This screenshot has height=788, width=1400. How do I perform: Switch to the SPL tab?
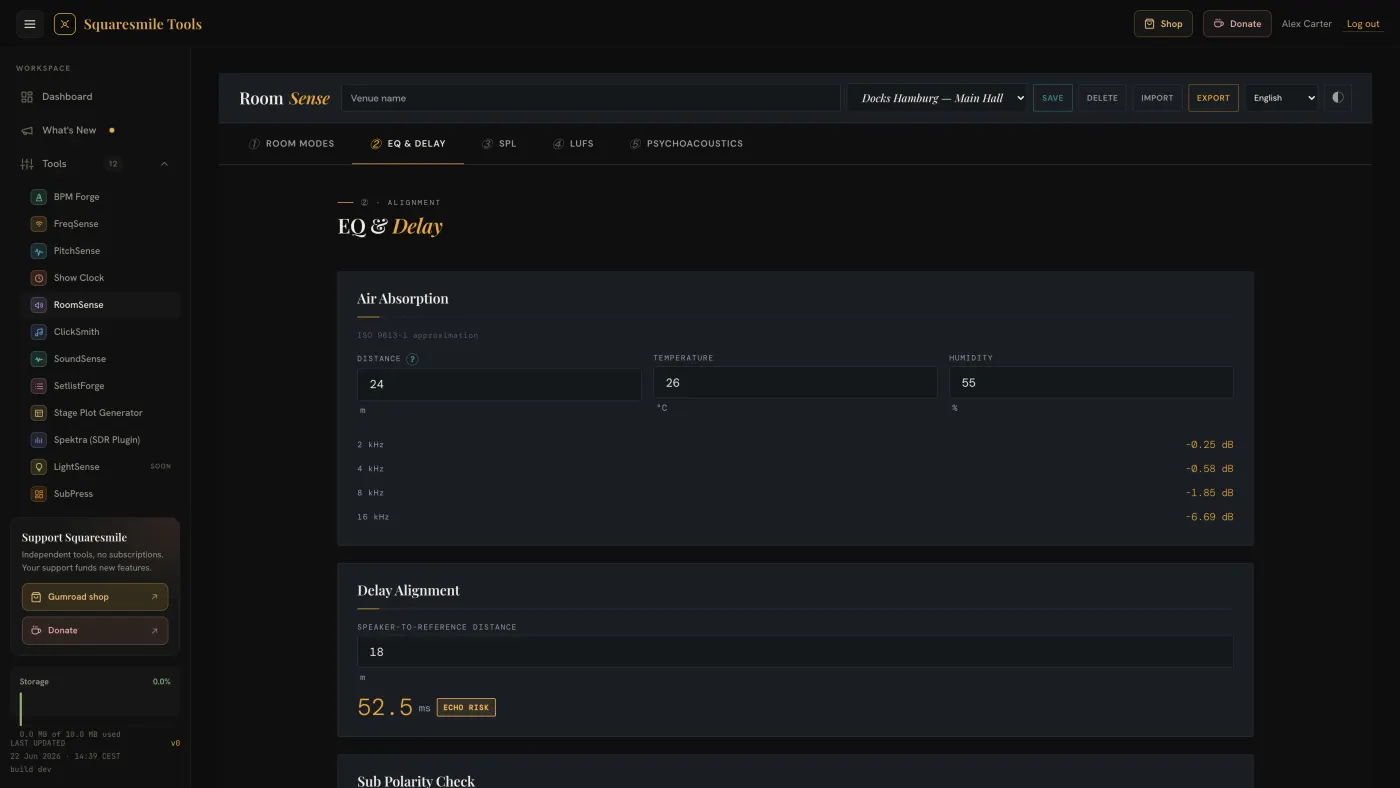point(499,144)
